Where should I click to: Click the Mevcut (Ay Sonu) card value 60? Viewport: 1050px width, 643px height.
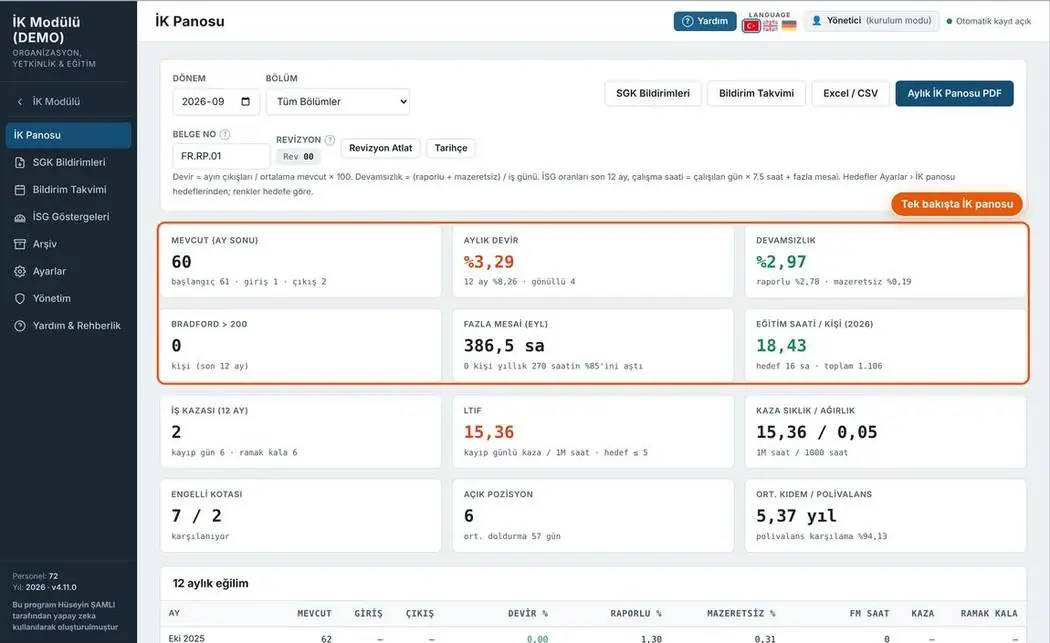181,262
